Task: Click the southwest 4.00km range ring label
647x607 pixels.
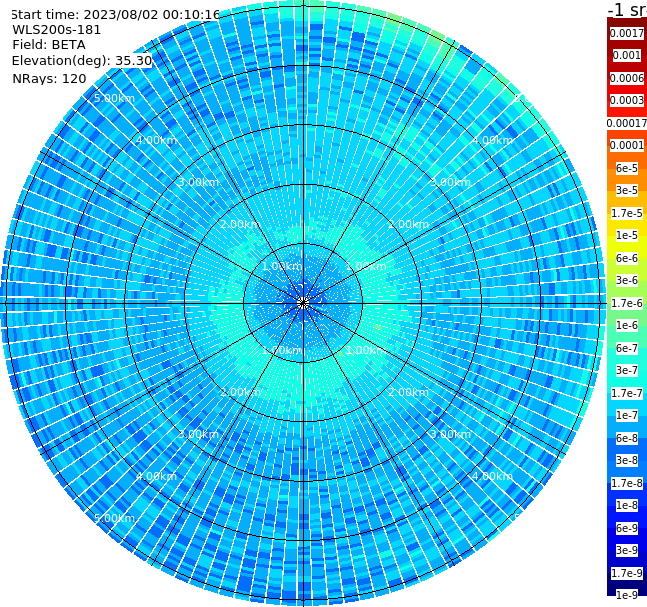Action: [156, 476]
